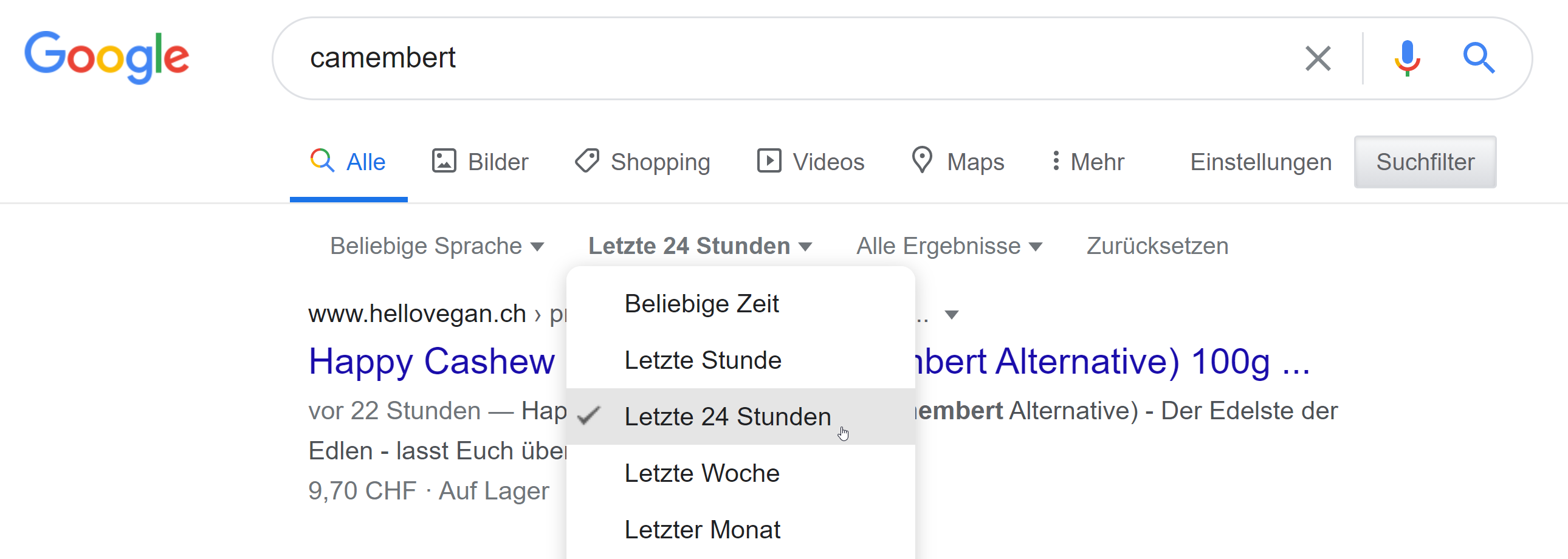This screenshot has width=1568, height=559.
Task: Click inside the search input field
Action: 731,58
